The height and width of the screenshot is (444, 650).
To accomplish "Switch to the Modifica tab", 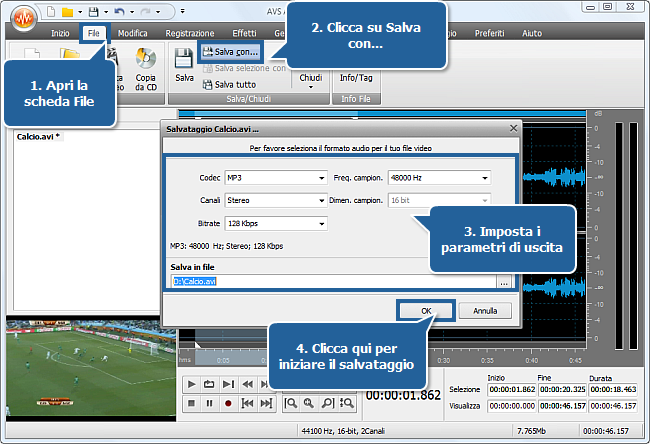I will pos(133,33).
